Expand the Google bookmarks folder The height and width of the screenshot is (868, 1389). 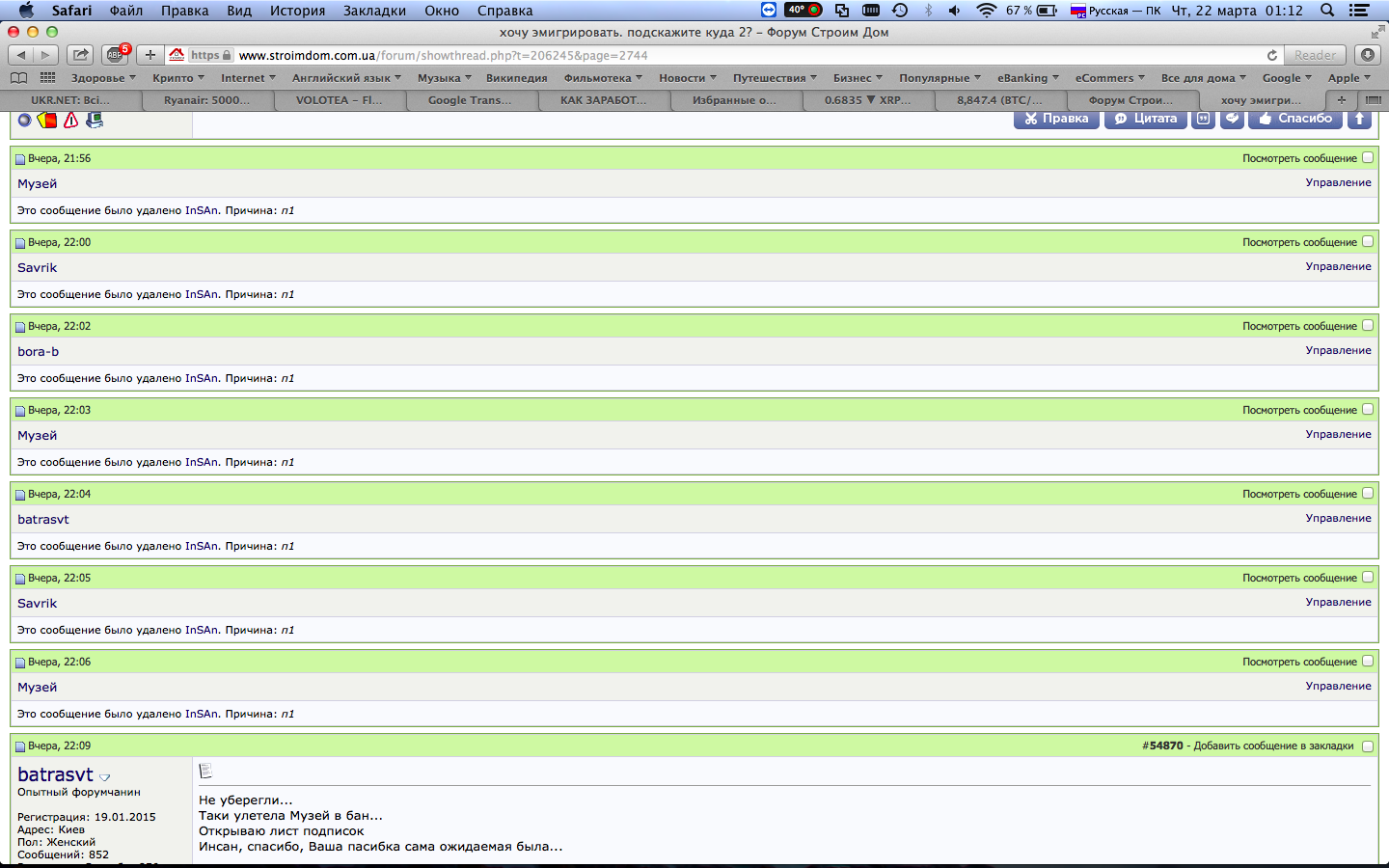(x=1287, y=78)
